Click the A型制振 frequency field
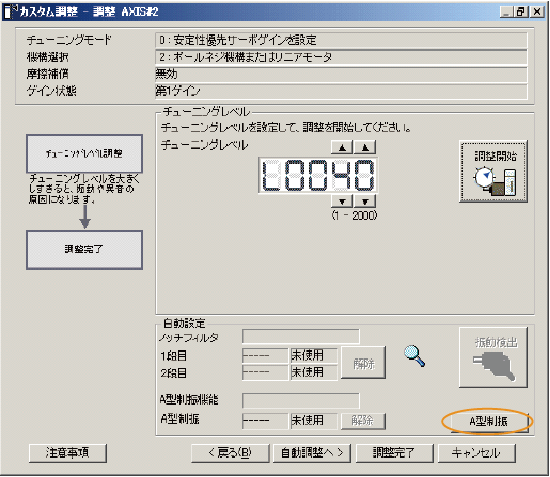 [265, 421]
